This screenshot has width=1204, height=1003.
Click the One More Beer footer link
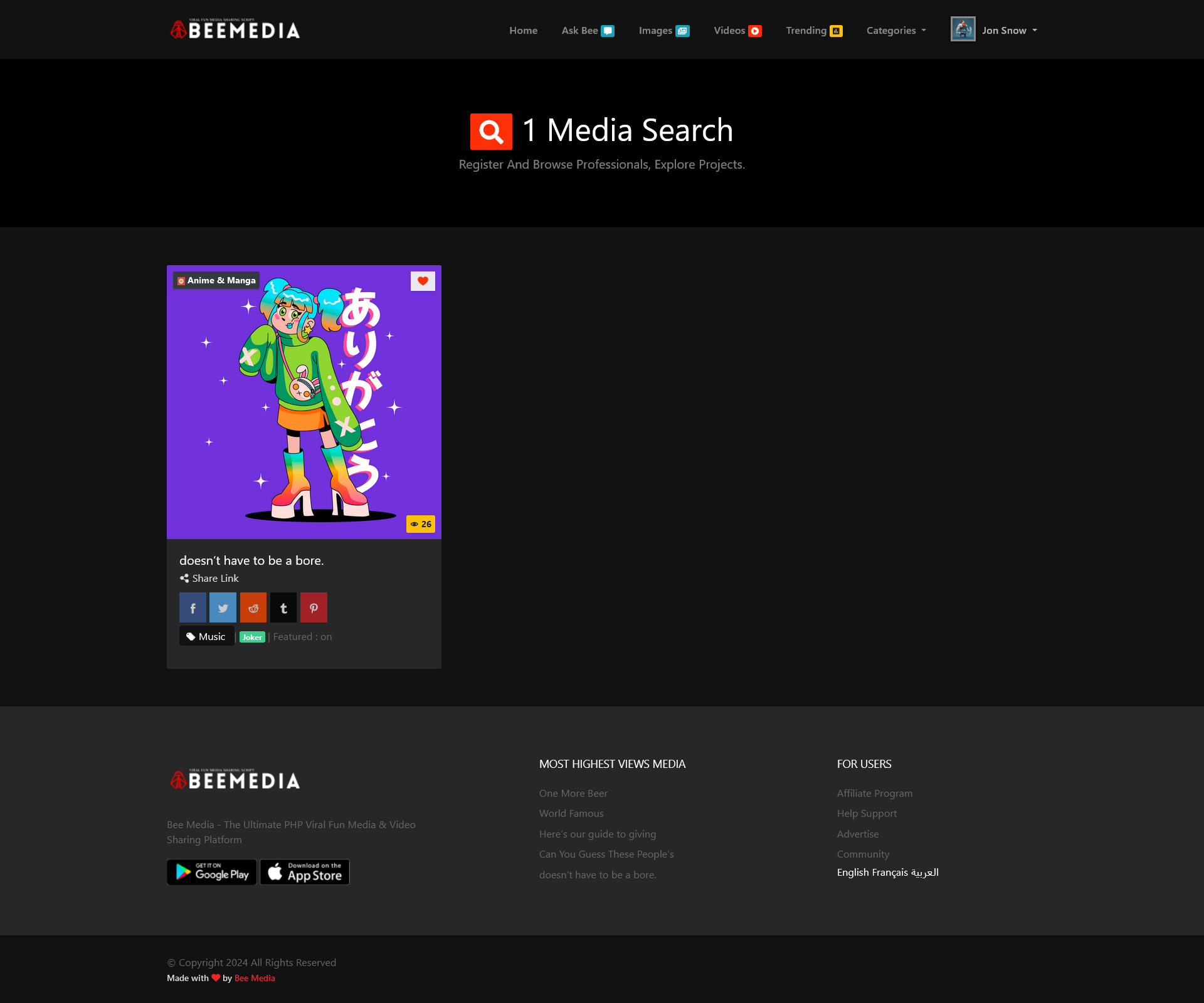tap(573, 792)
